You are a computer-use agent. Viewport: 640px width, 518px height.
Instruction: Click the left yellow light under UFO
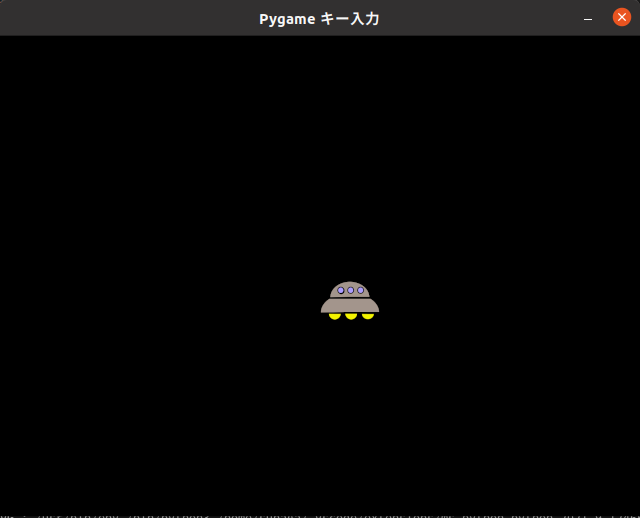(x=335, y=316)
